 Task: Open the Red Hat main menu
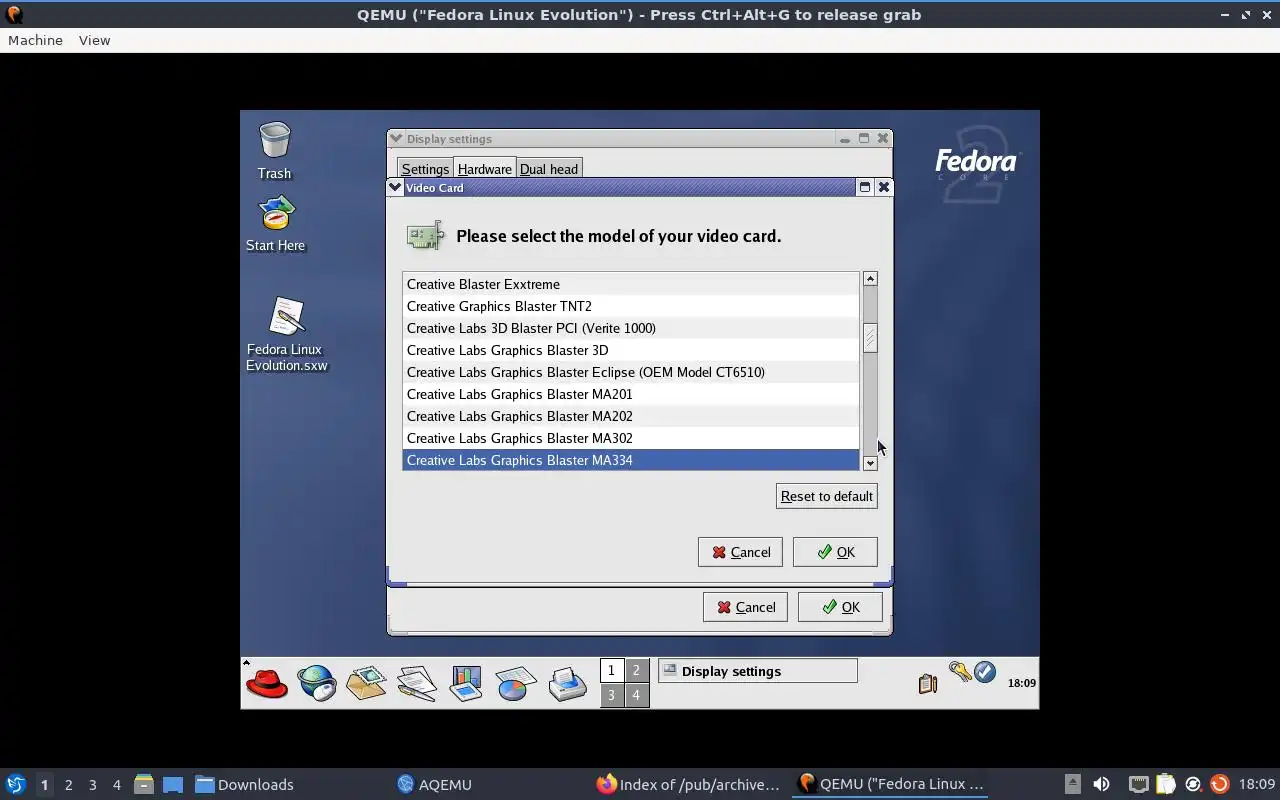pyautogui.click(x=267, y=684)
